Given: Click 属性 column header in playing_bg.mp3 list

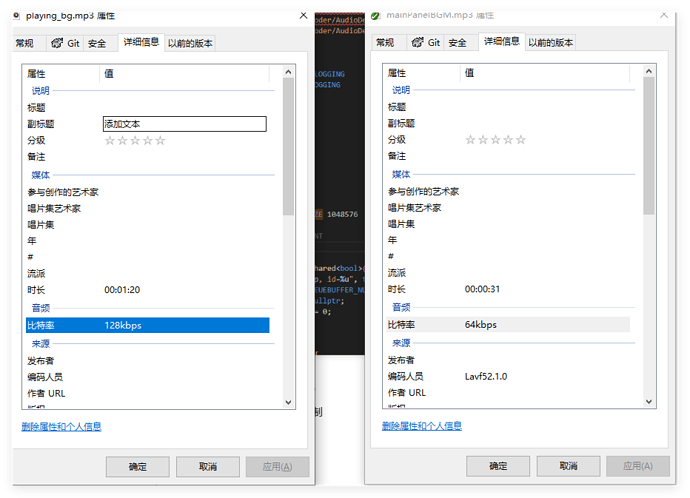Looking at the screenshot, I should coord(61,73).
